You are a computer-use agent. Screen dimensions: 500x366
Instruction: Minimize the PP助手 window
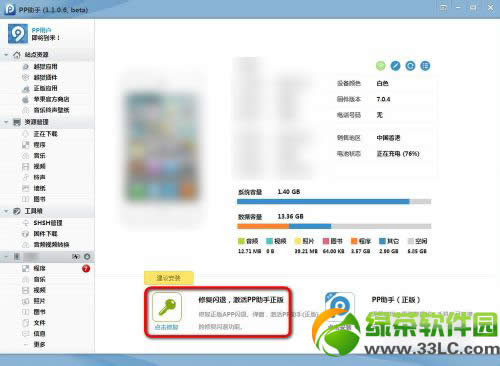pyautogui.click(x=458, y=8)
